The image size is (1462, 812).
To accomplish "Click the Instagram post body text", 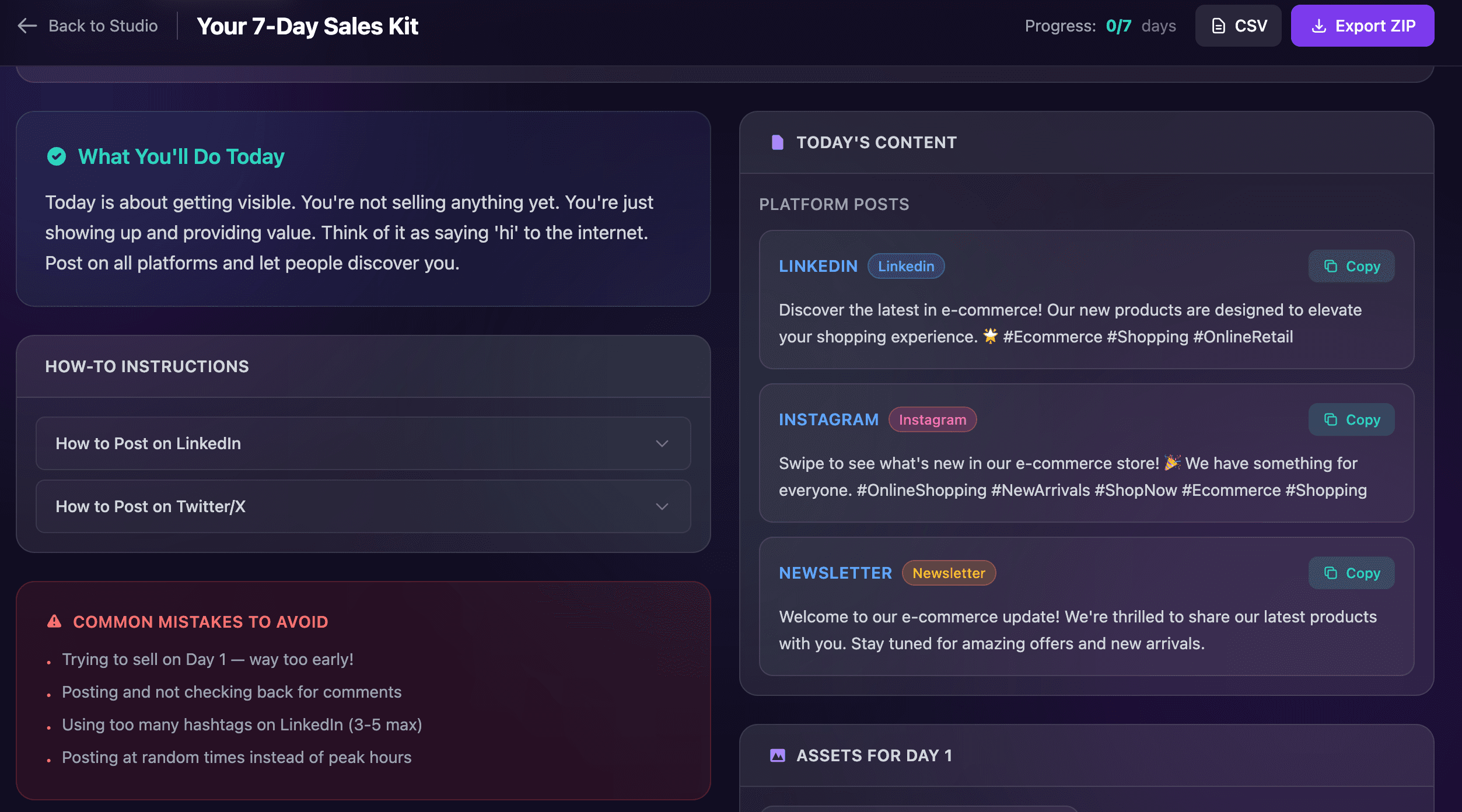I will (x=1072, y=477).
